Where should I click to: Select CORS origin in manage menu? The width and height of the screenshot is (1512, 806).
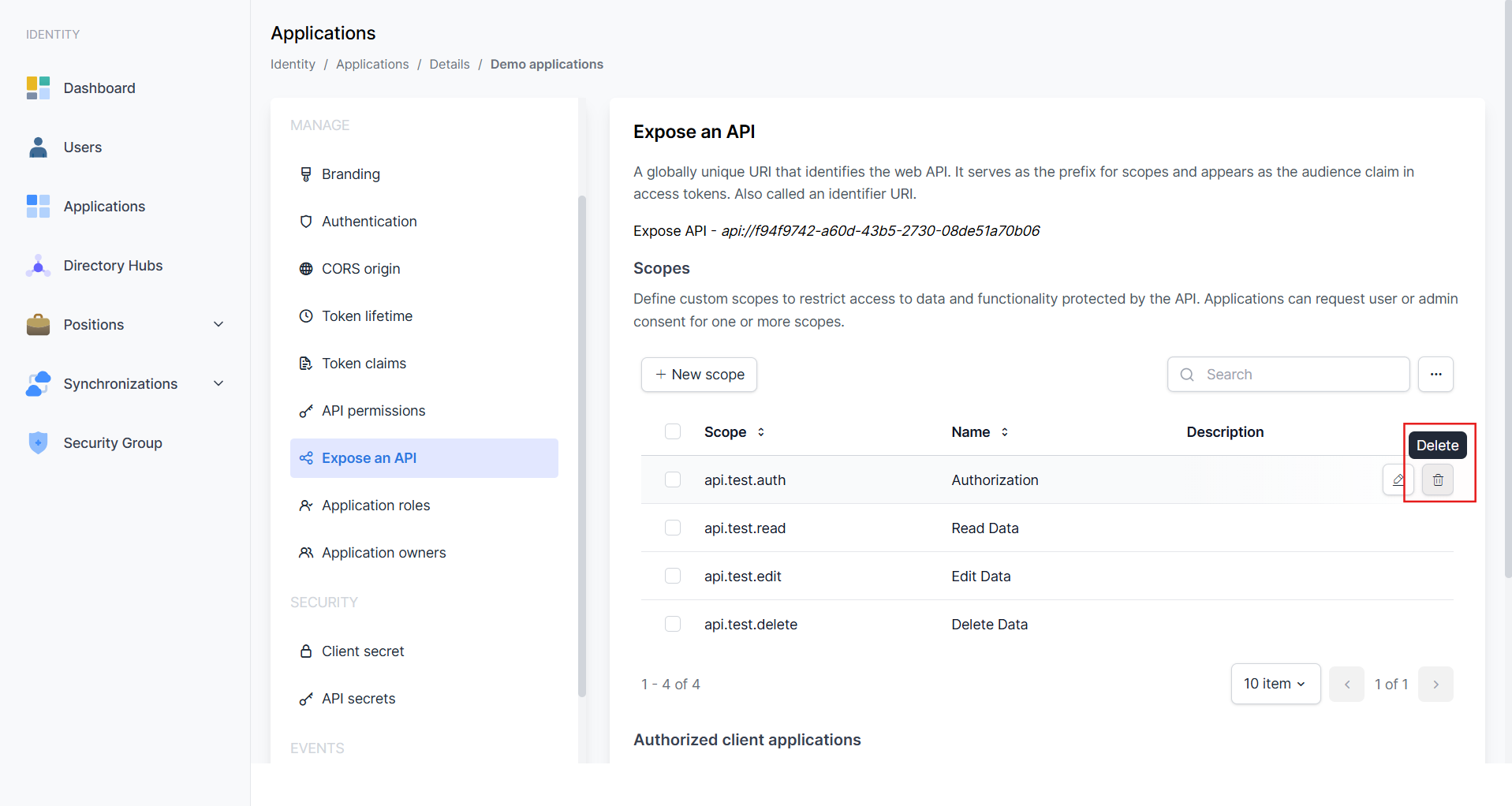point(424,269)
